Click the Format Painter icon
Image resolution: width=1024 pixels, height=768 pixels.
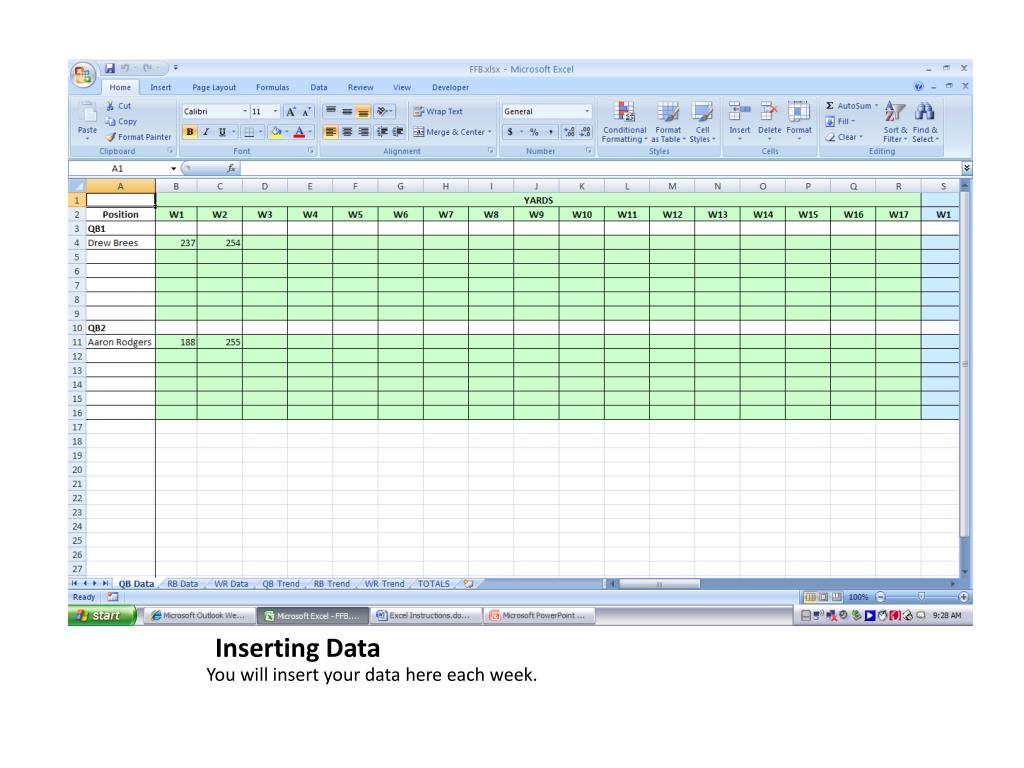pos(109,136)
